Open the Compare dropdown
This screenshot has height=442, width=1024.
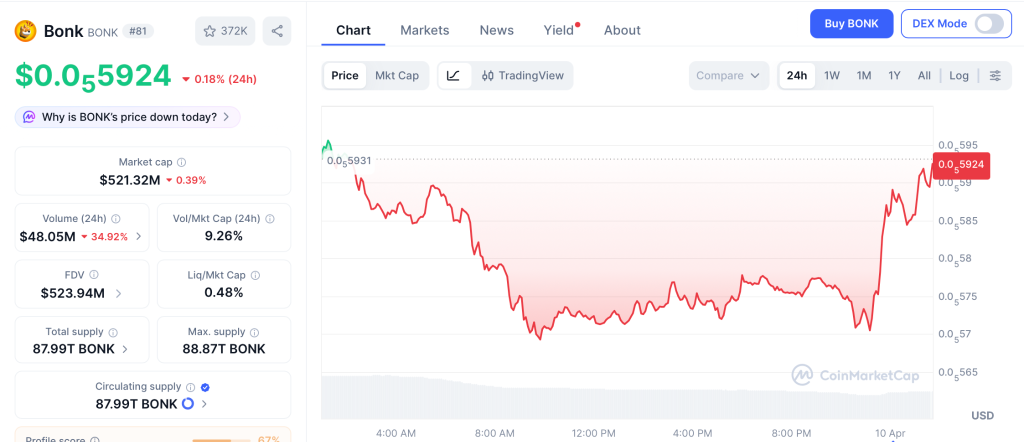point(728,75)
